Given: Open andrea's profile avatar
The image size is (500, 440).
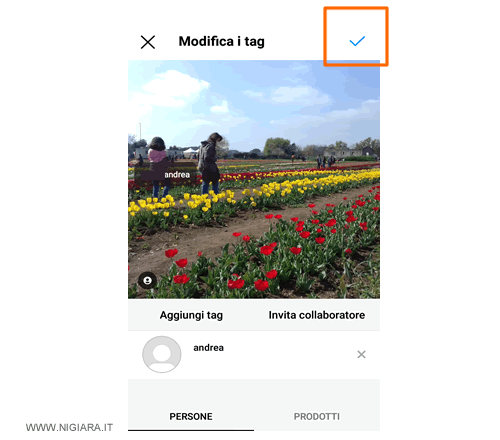Looking at the screenshot, I should pos(162,354).
